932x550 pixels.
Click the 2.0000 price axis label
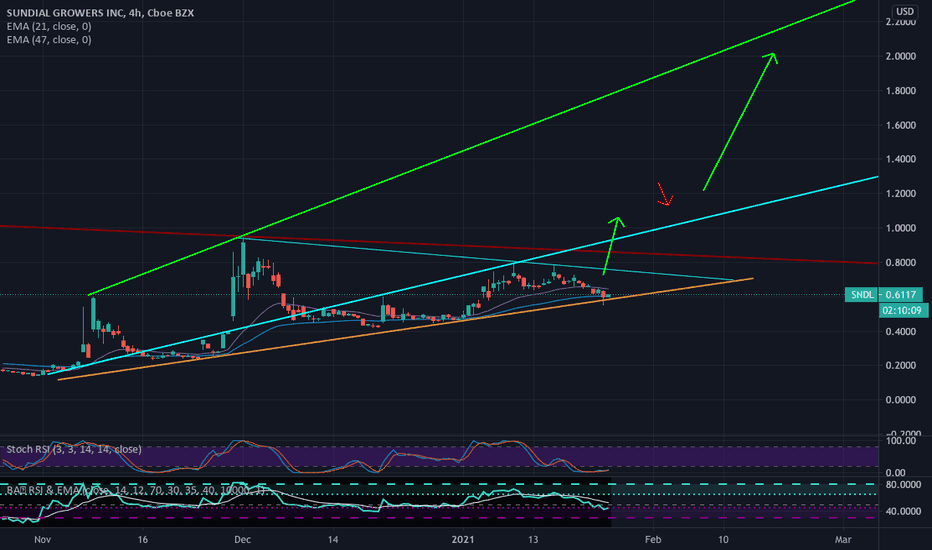tap(900, 56)
